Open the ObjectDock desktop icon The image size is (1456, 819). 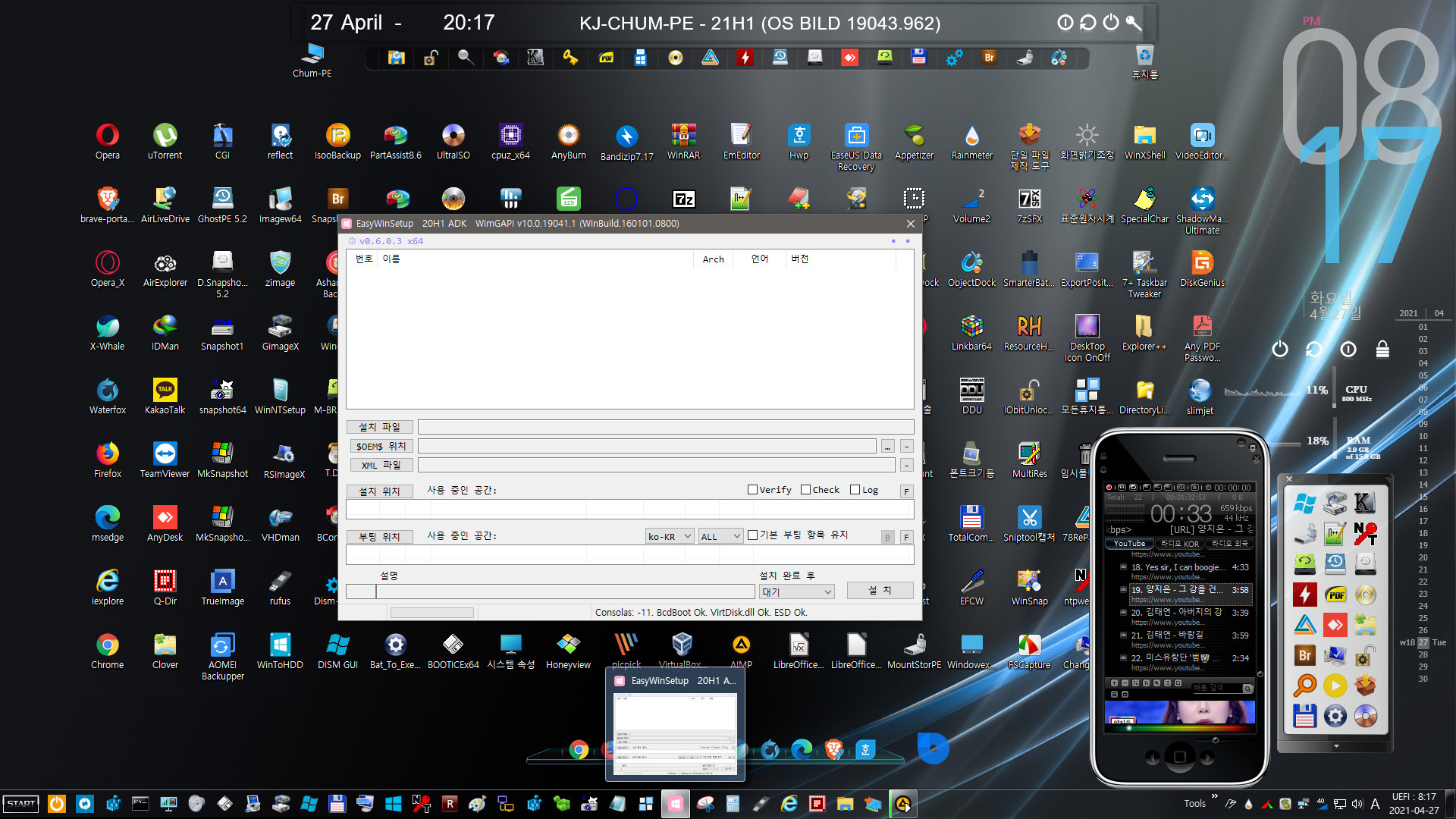pos(971,268)
